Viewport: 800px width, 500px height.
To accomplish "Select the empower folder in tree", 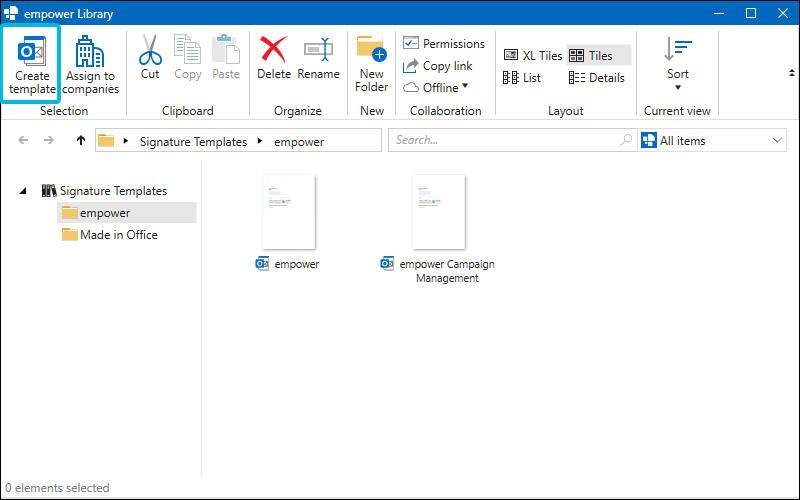I will (x=127, y=213).
